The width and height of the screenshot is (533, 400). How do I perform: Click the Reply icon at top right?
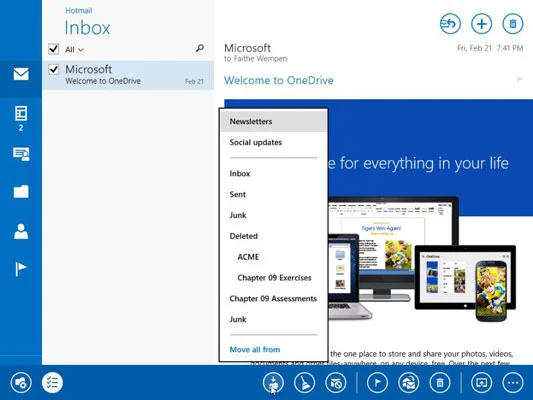click(450, 24)
